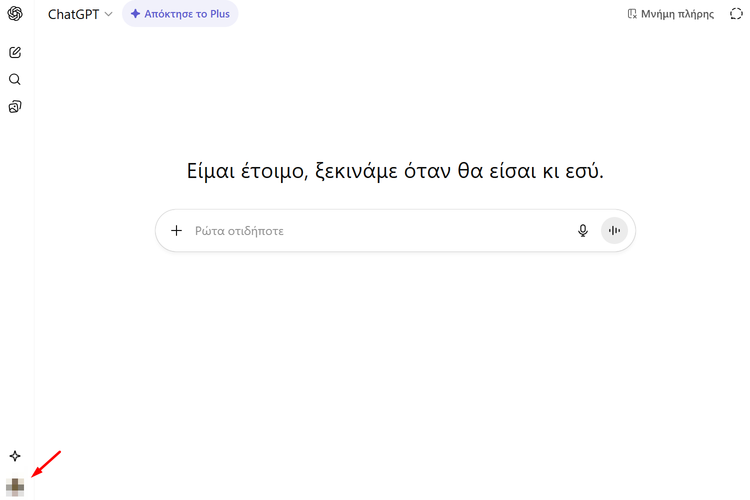Launch voice mode with the waveform button

[614, 231]
